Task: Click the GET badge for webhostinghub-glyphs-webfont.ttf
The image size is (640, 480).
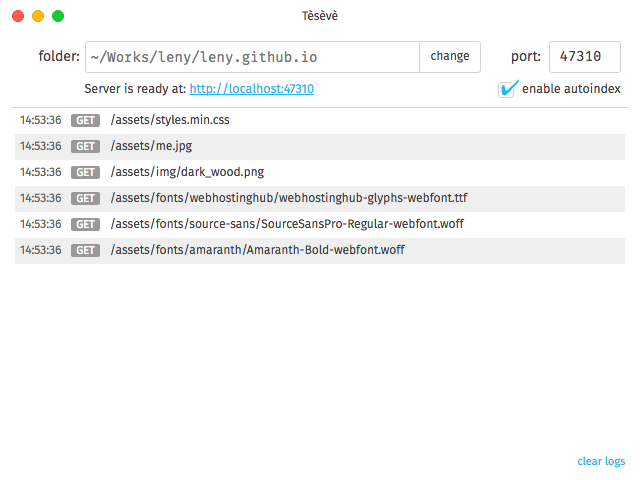Action: click(85, 198)
